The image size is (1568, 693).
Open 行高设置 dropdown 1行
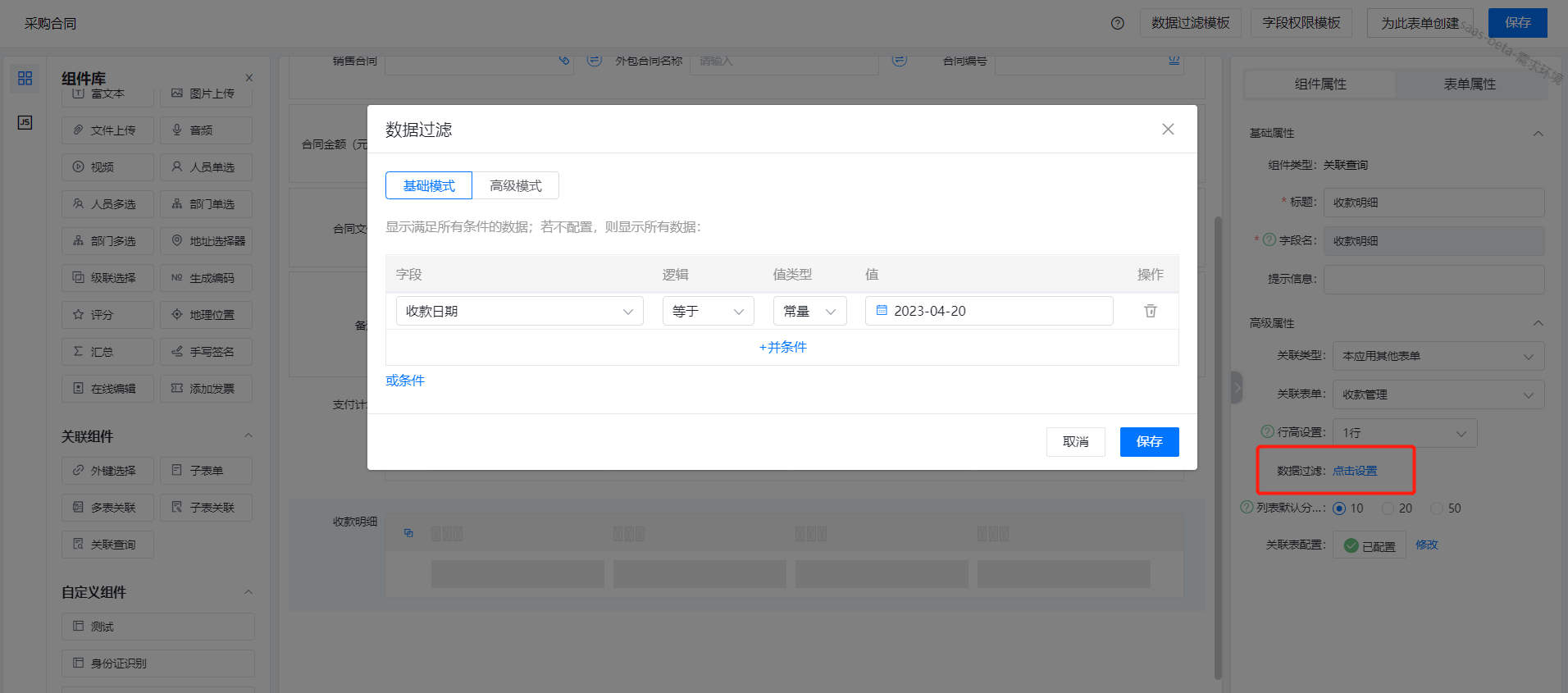tap(1405, 433)
